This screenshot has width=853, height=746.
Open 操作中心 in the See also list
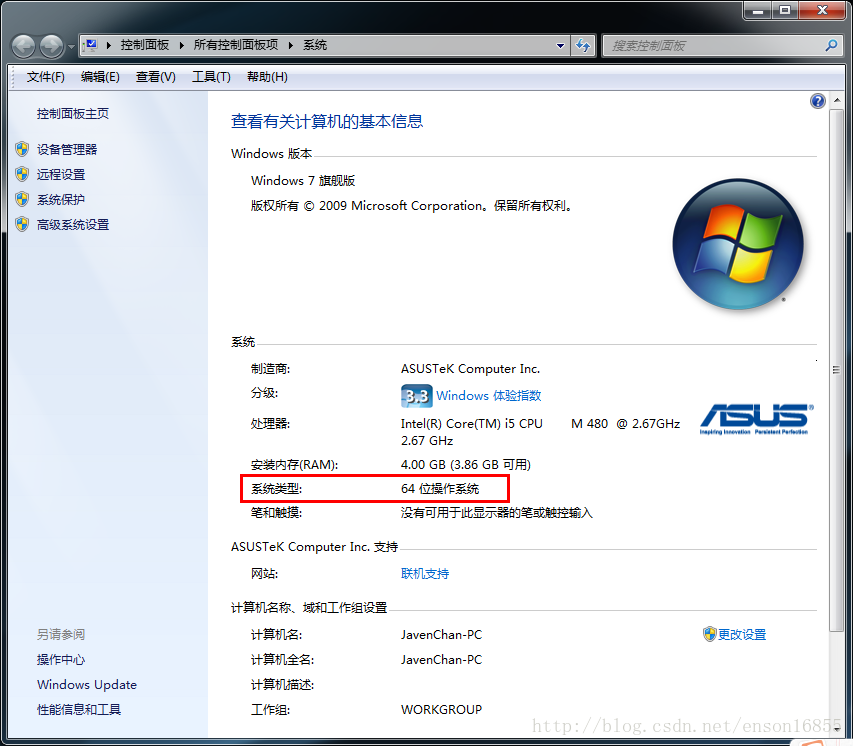61,659
